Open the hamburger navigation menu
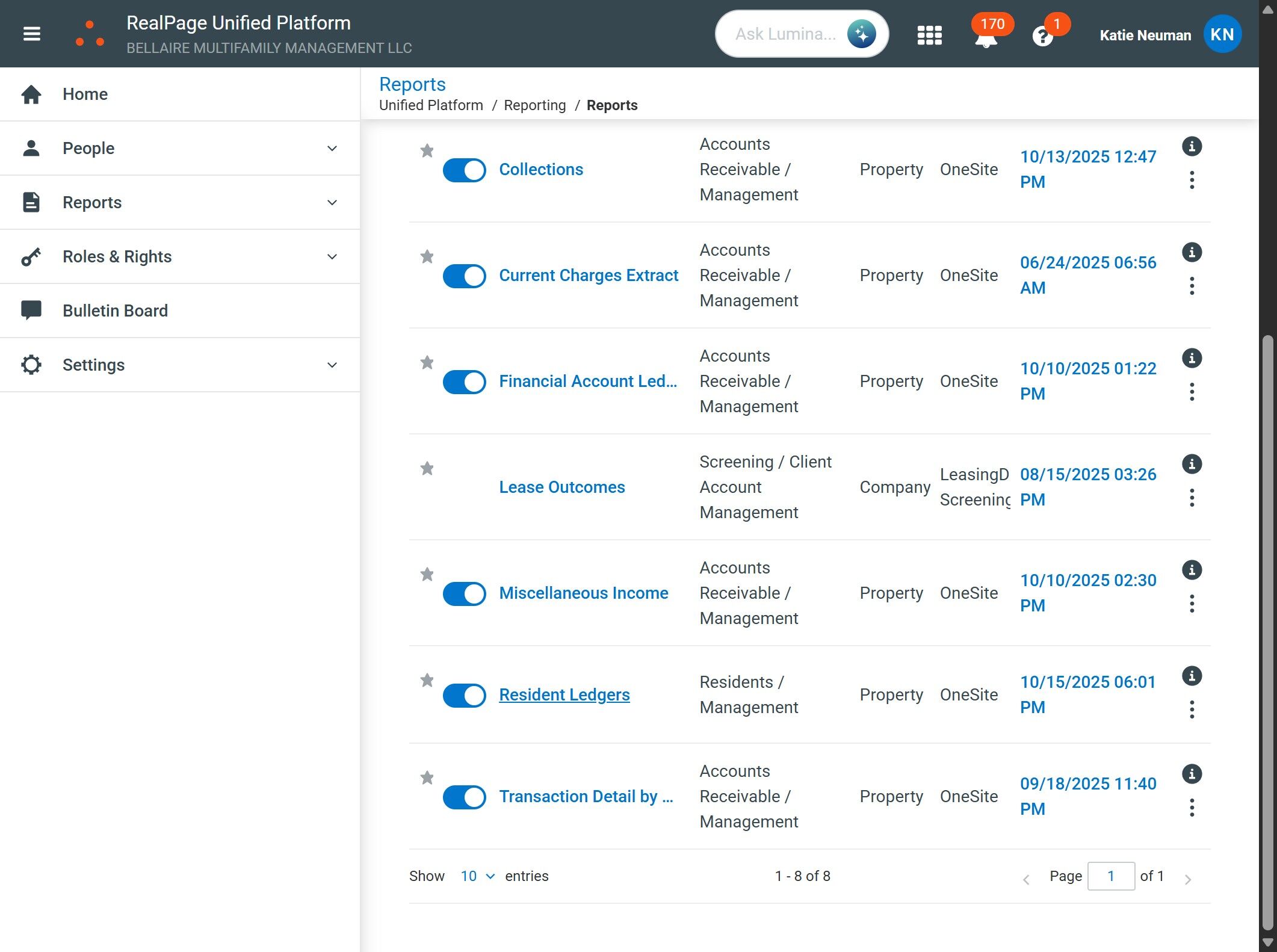1277x952 pixels. (x=32, y=34)
